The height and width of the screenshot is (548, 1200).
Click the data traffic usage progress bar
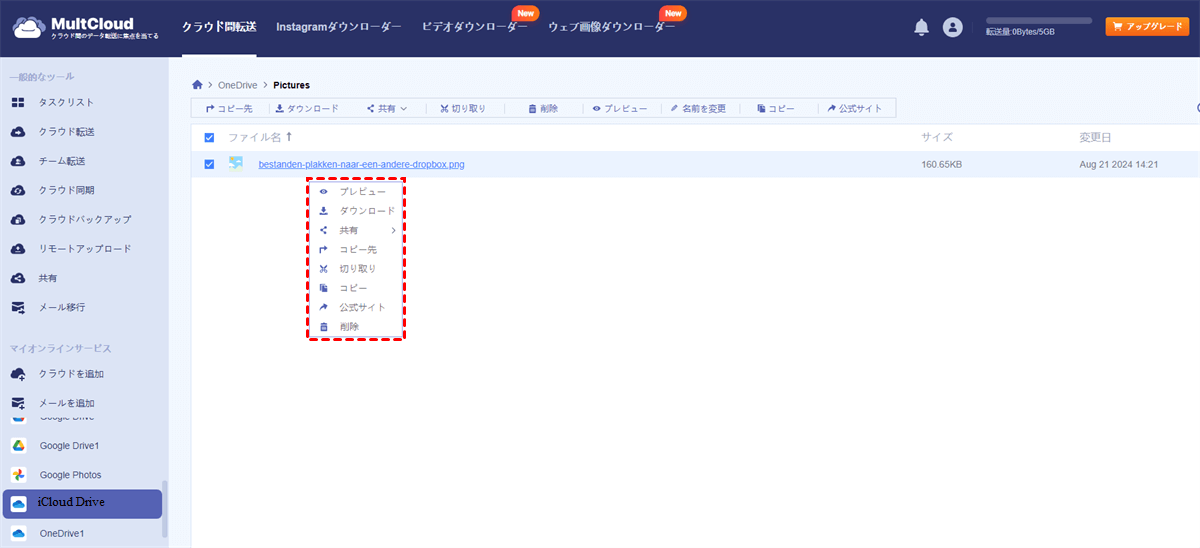(x=1038, y=20)
